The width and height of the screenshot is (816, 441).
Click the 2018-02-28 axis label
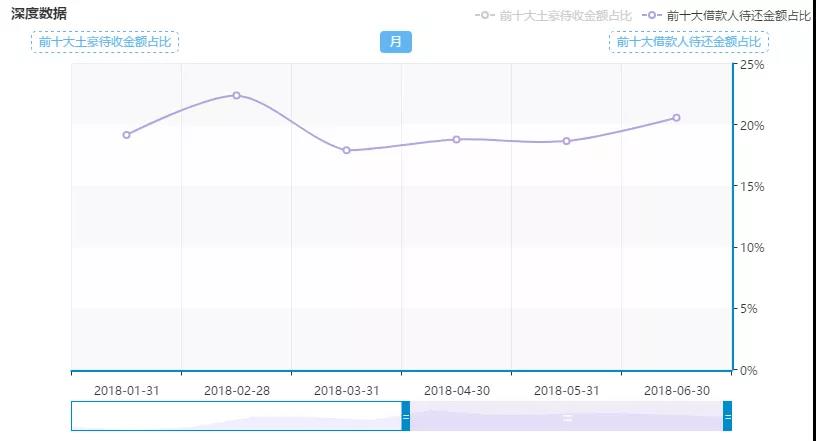(x=237, y=390)
